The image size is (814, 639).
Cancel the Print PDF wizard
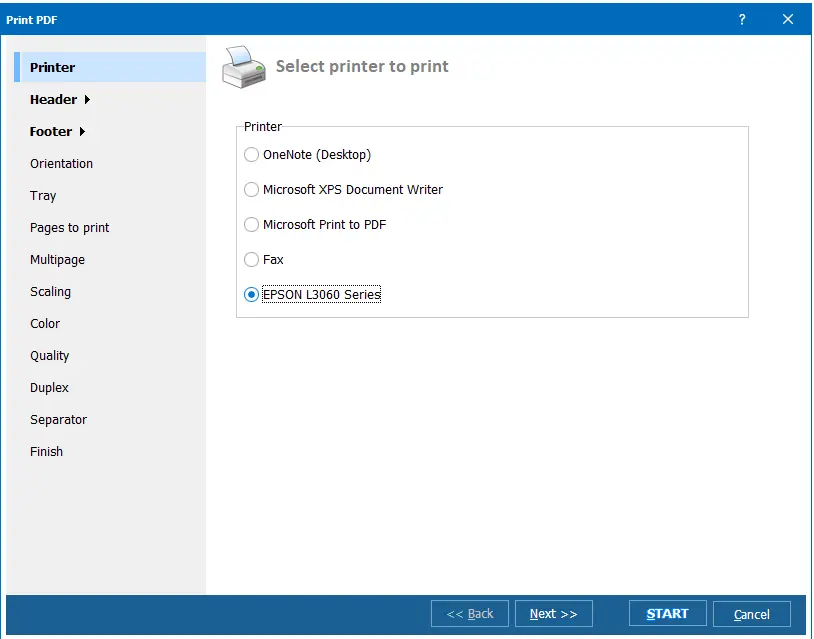751,613
